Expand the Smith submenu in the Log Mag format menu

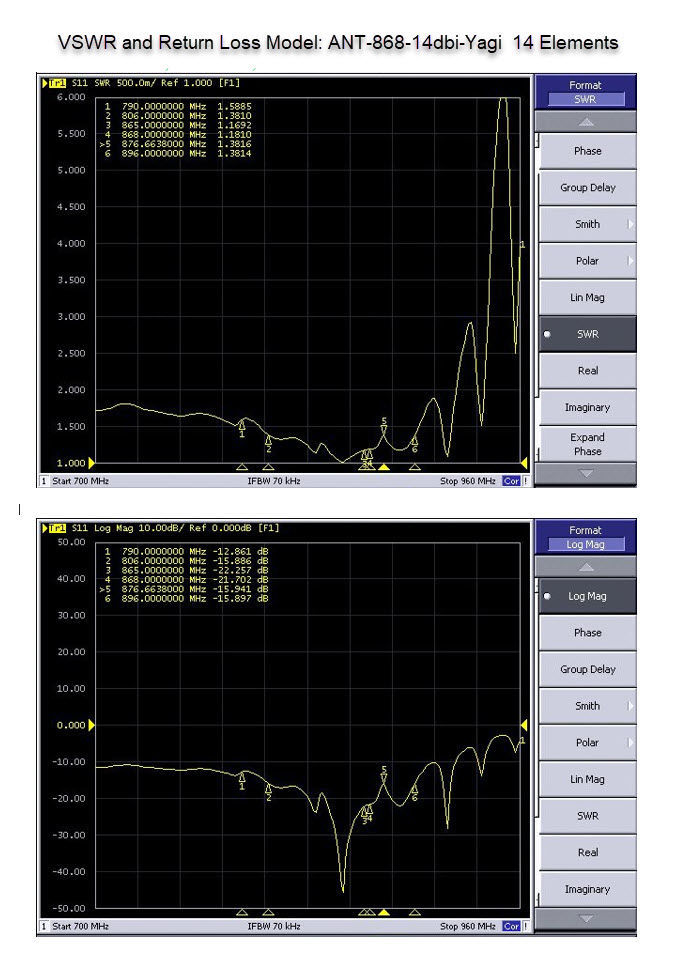tap(586, 706)
